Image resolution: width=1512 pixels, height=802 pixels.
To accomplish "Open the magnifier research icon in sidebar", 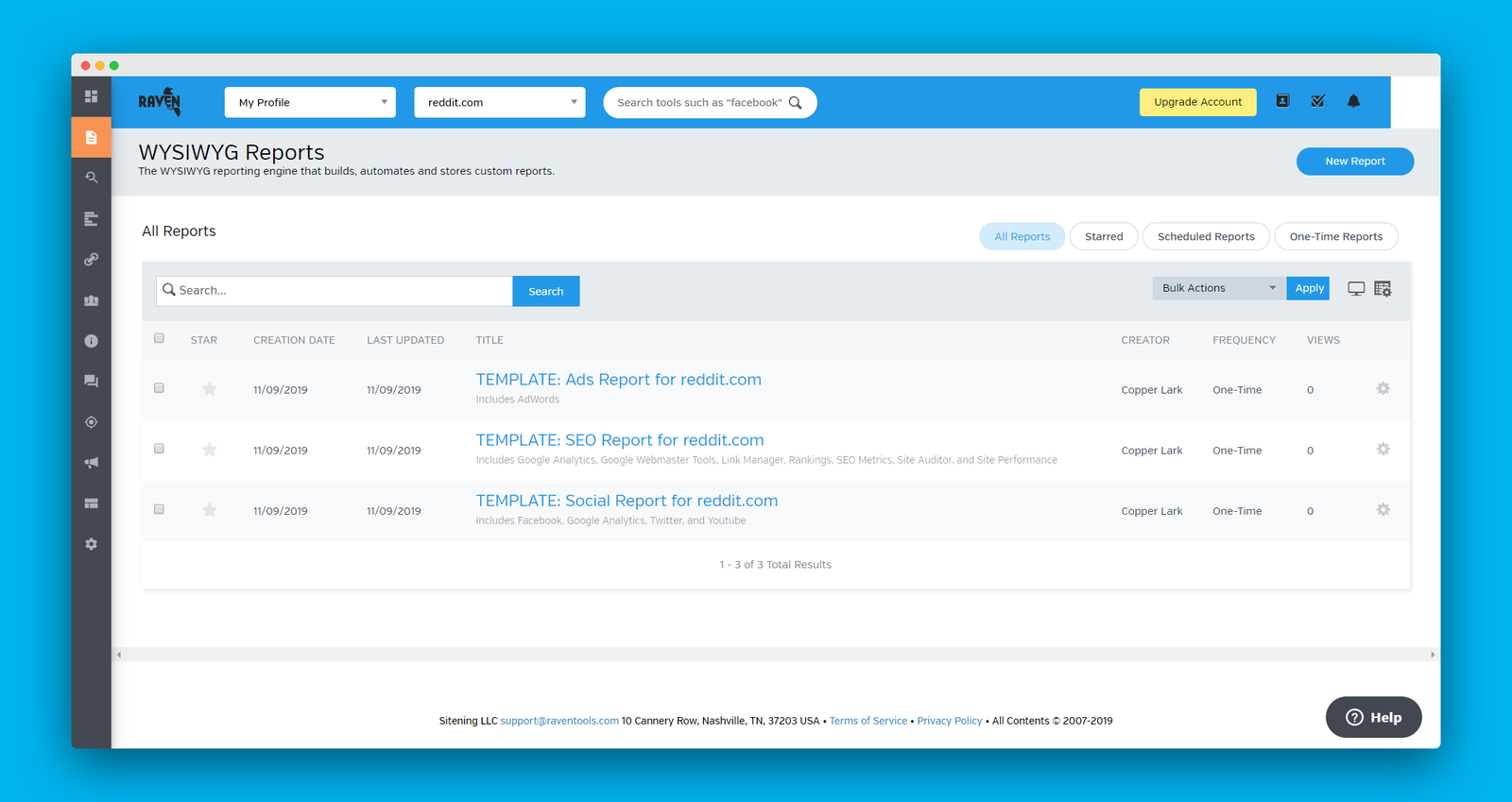I will (x=91, y=178).
